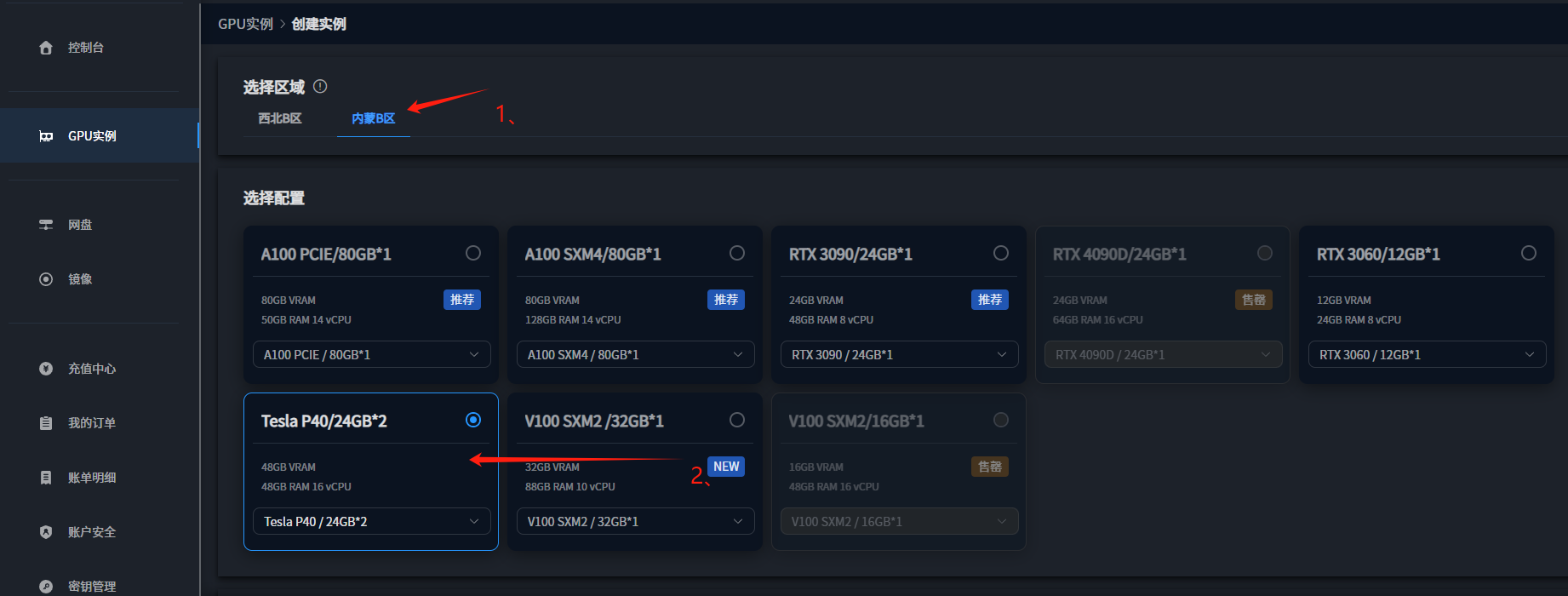This screenshot has width=1568, height=596.
Task: Select the RTX 3090/24GB*1 radio button
Action: [1001, 253]
